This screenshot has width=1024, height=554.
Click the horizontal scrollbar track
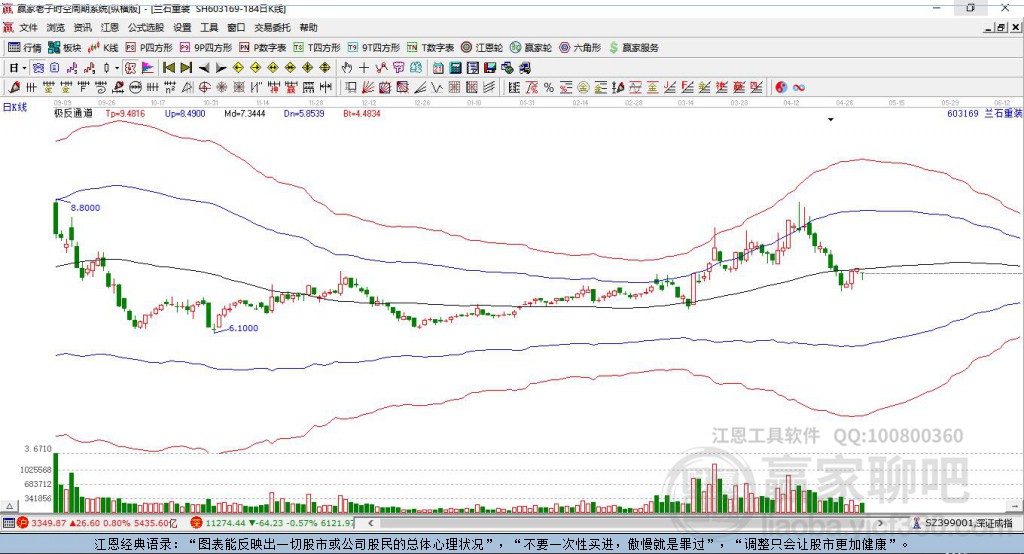coord(627,523)
